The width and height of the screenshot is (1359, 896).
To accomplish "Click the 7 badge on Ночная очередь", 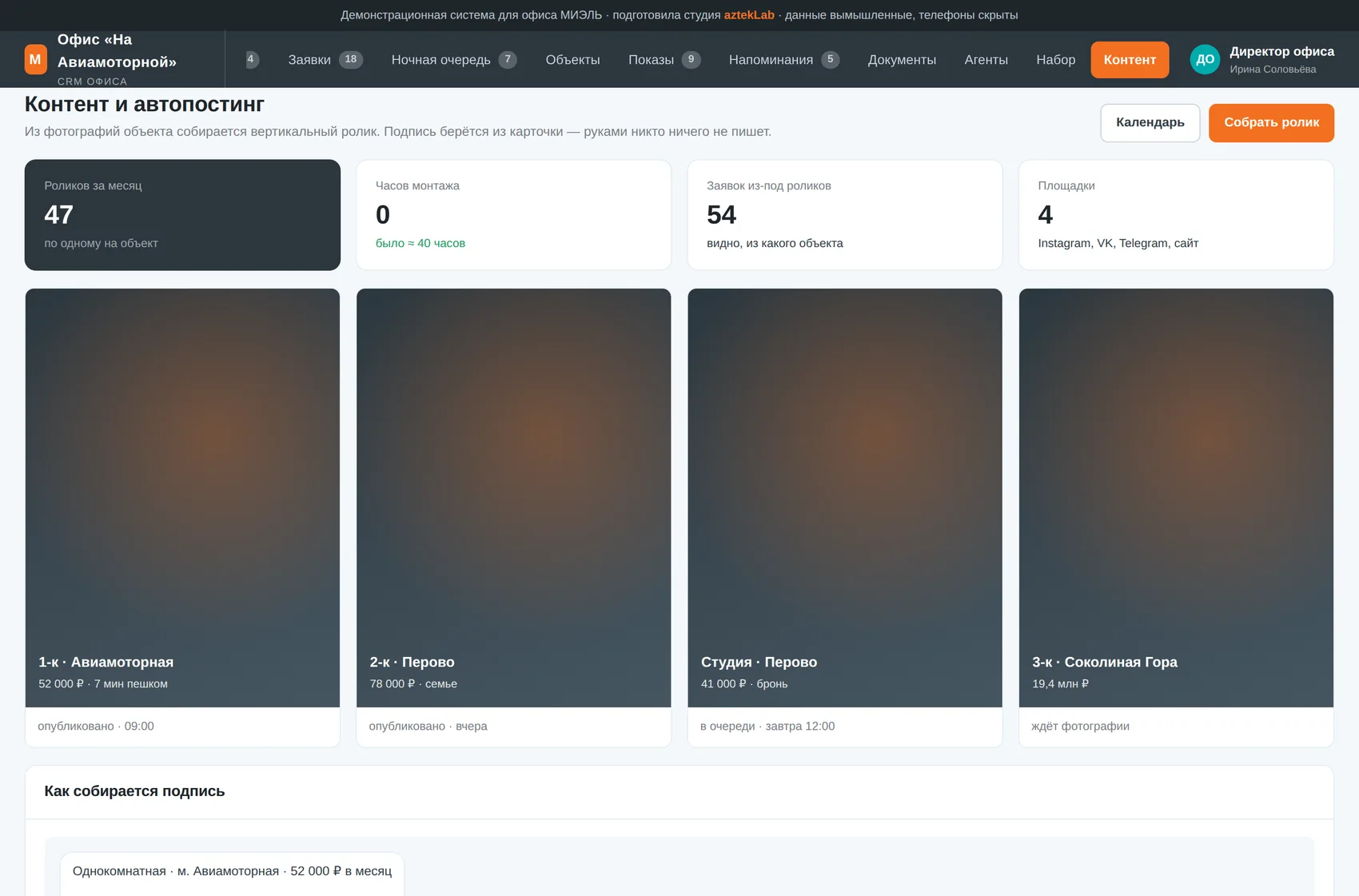I will click(508, 59).
